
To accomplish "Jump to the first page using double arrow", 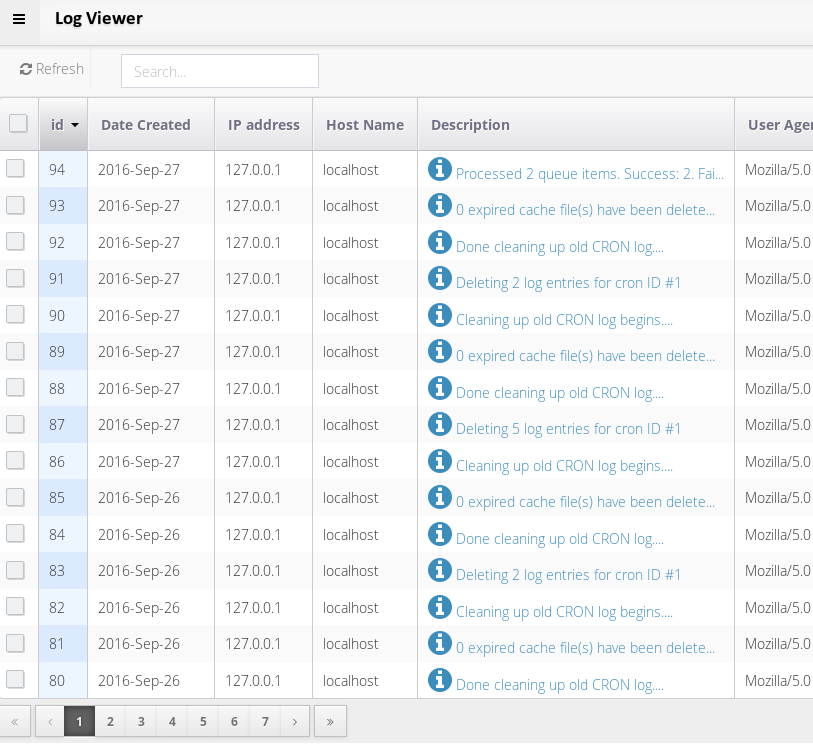I will [x=15, y=721].
